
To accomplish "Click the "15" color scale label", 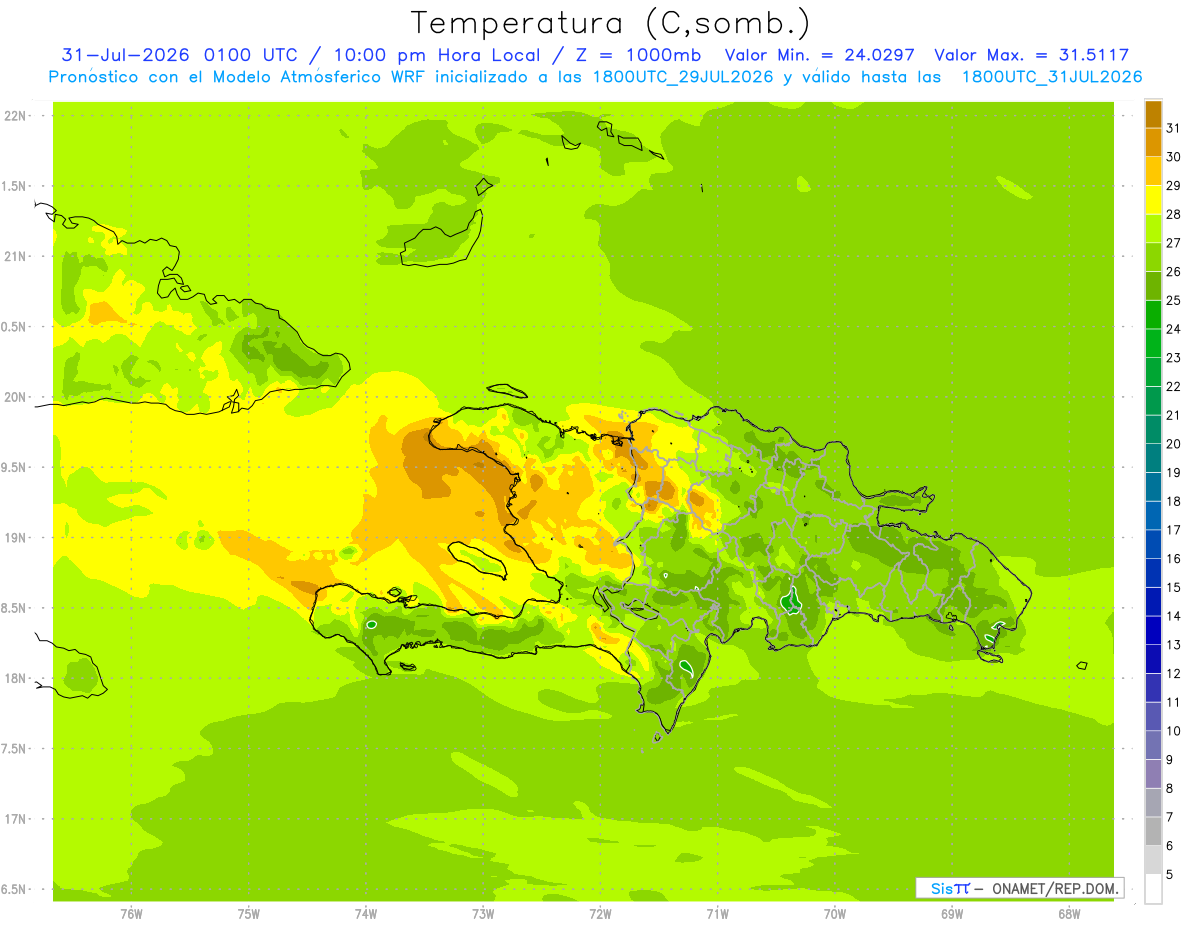I will tap(1173, 588).
